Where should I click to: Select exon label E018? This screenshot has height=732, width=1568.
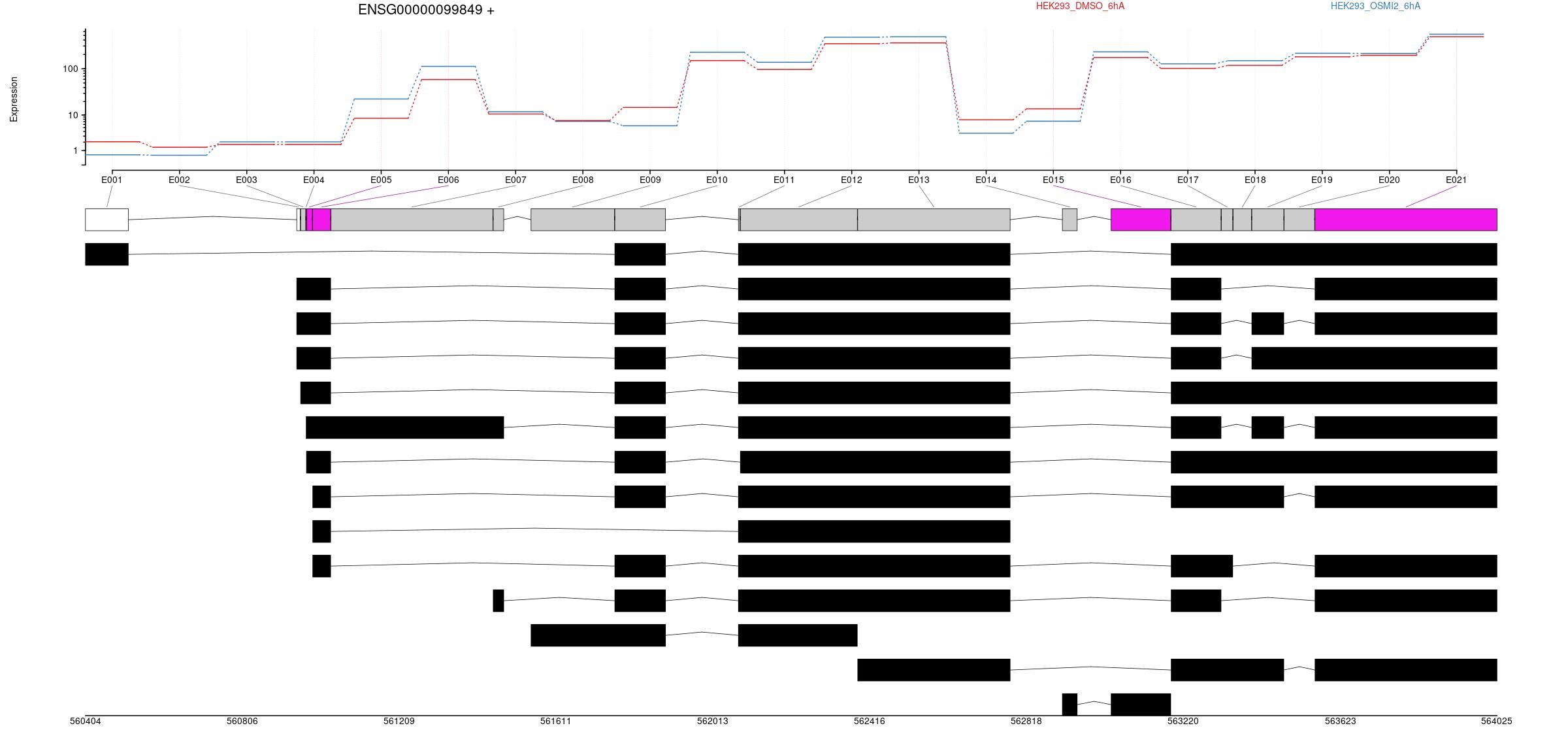coord(1255,180)
